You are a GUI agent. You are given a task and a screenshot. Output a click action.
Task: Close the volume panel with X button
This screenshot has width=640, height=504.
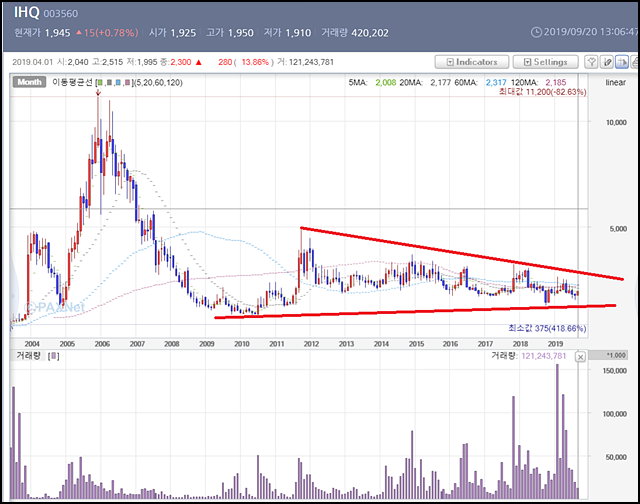click(580, 357)
